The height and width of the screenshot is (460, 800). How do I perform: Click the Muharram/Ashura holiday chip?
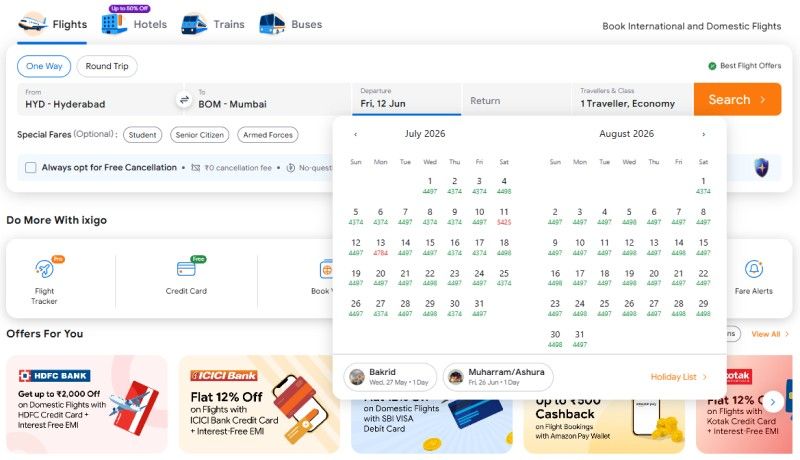(498, 377)
